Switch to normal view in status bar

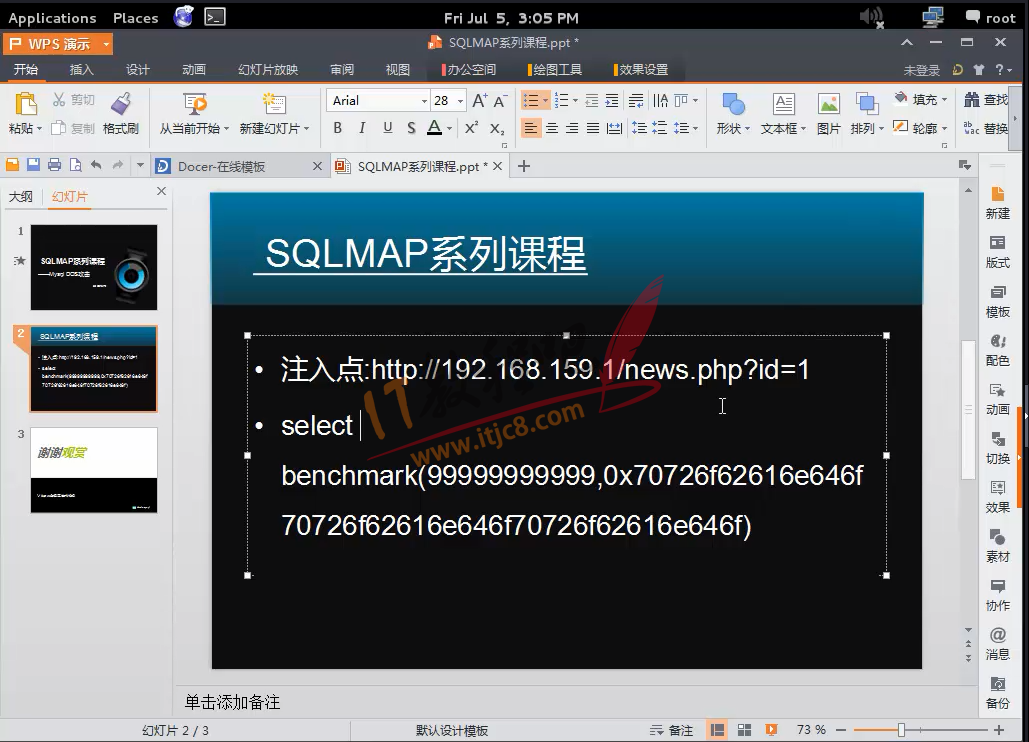[x=717, y=730]
